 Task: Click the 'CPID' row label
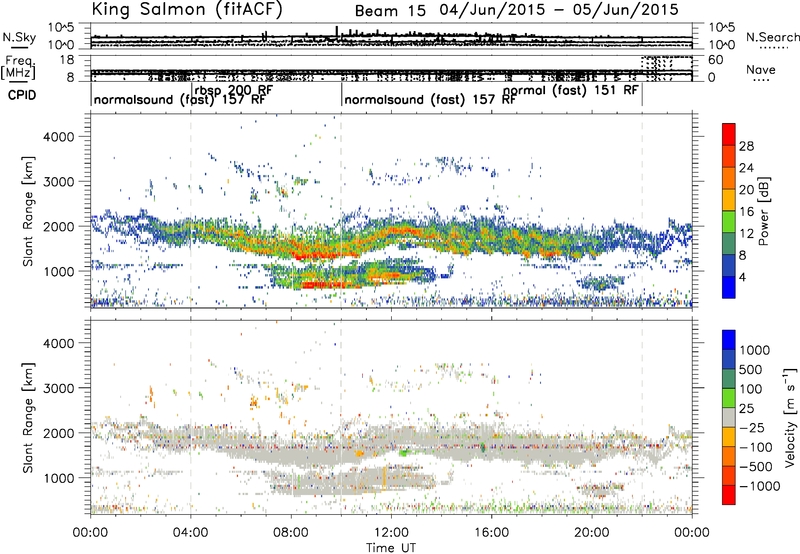(22, 95)
